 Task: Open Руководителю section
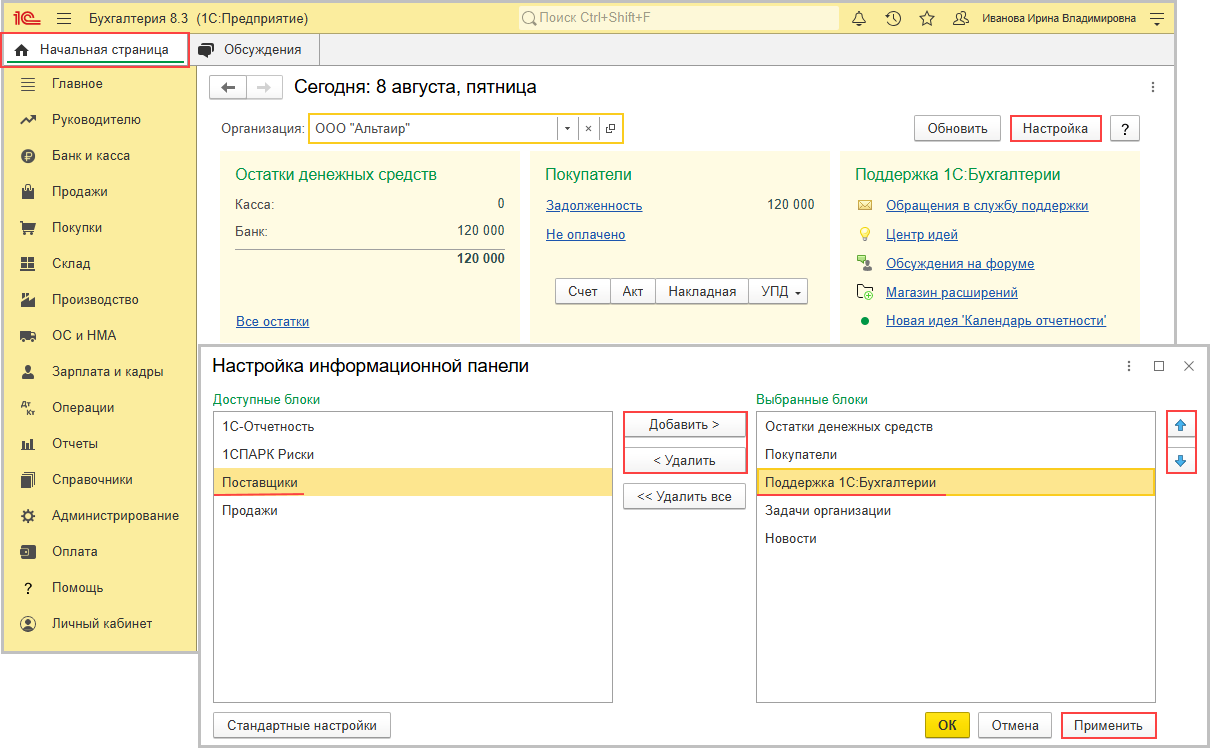coord(96,120)
